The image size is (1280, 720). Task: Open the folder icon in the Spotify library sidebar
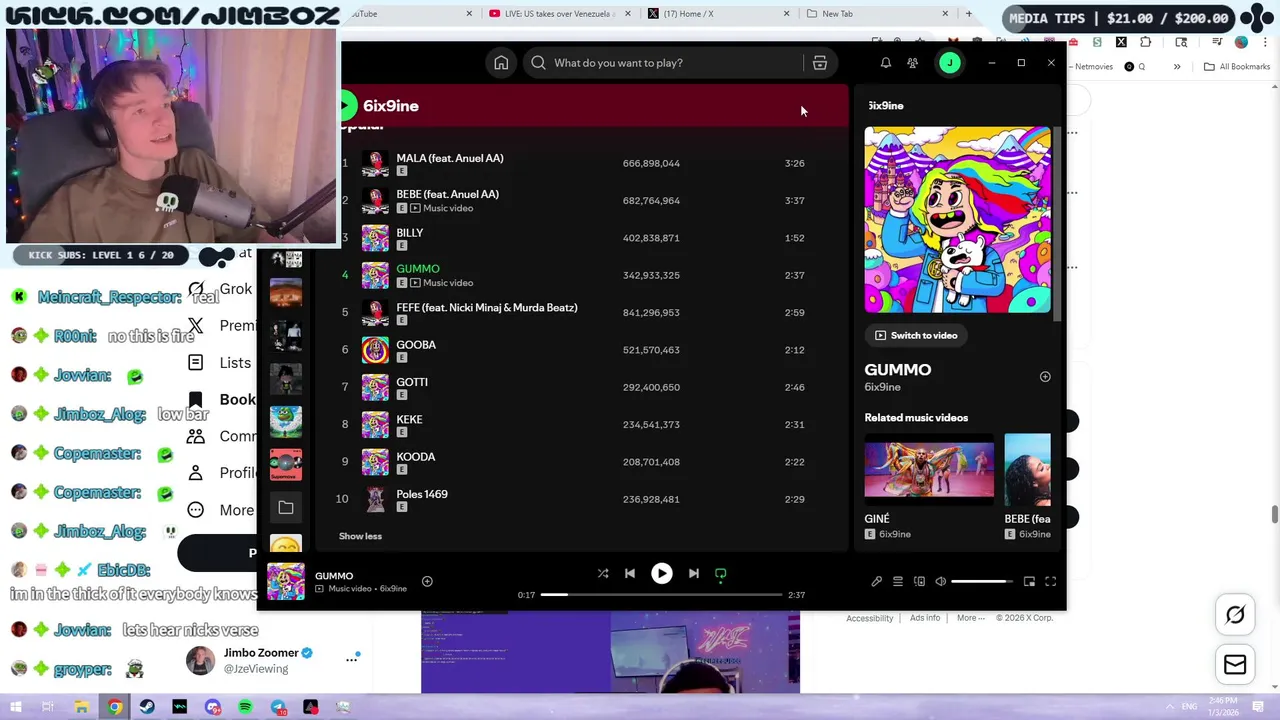pos(286,508)
